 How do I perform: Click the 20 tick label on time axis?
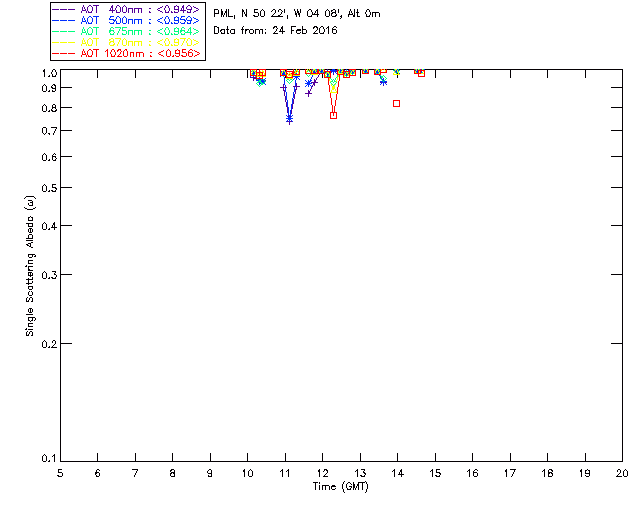click(622, 473)
